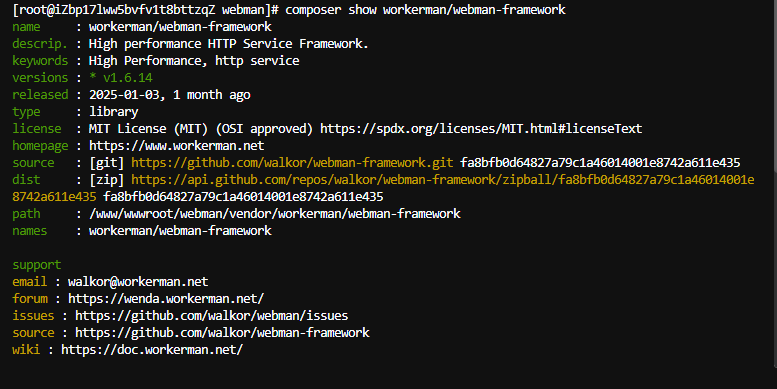This screenshot has width=777, height=389.
Task: Click the version text v1.6.14
Action: (127, 78)
